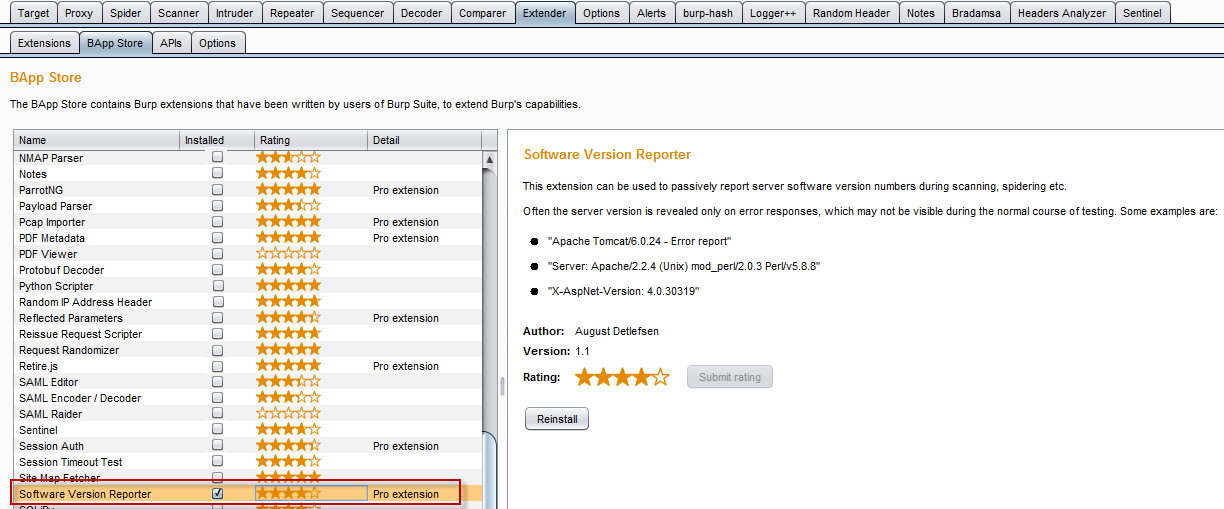Open the top-level Options tab
This screenshot has width=1224, height=509.
tap(602, 13)
